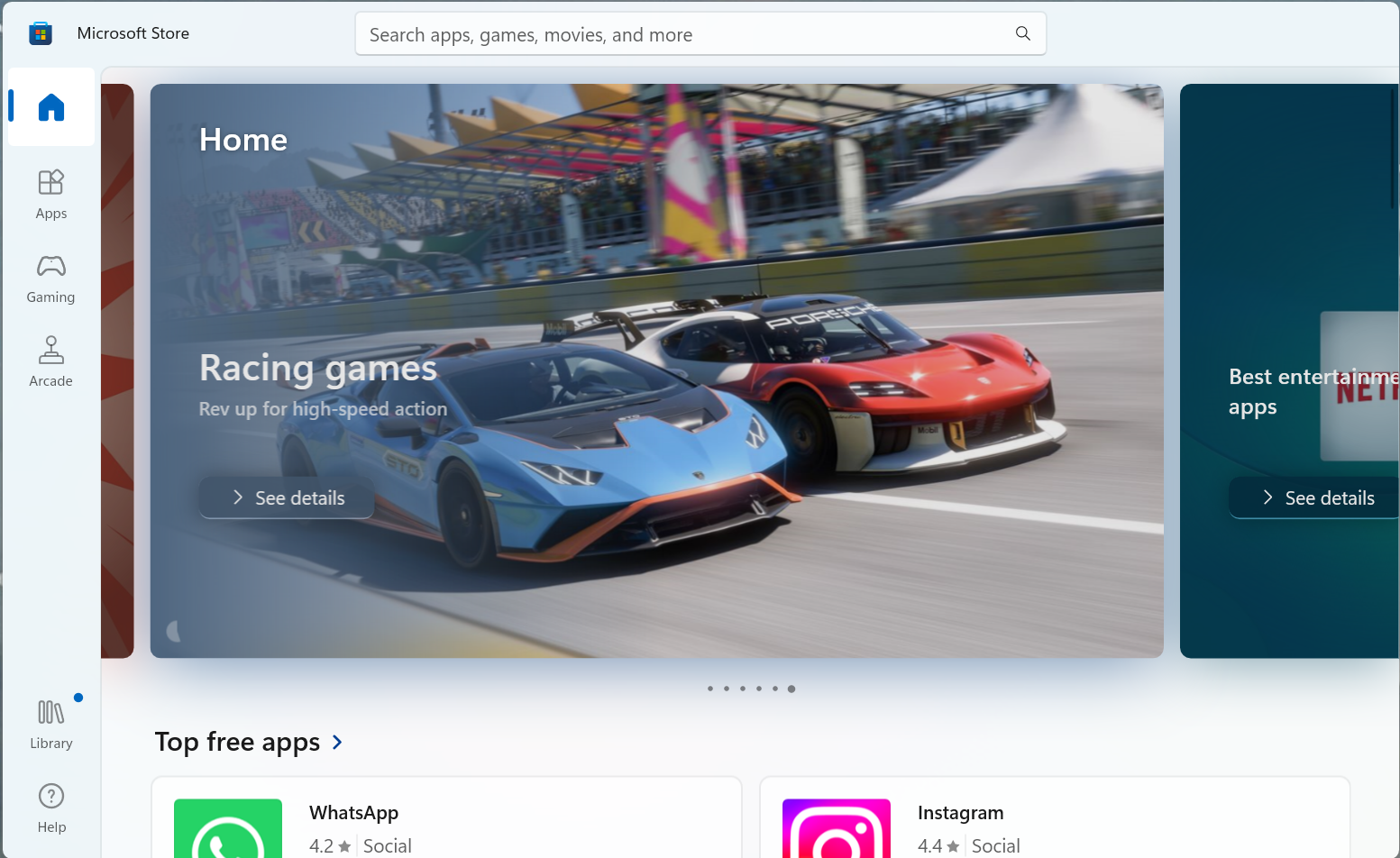Open the Library in the sidebar
This screenshot has height=858, width=1400.
[51, 724]
